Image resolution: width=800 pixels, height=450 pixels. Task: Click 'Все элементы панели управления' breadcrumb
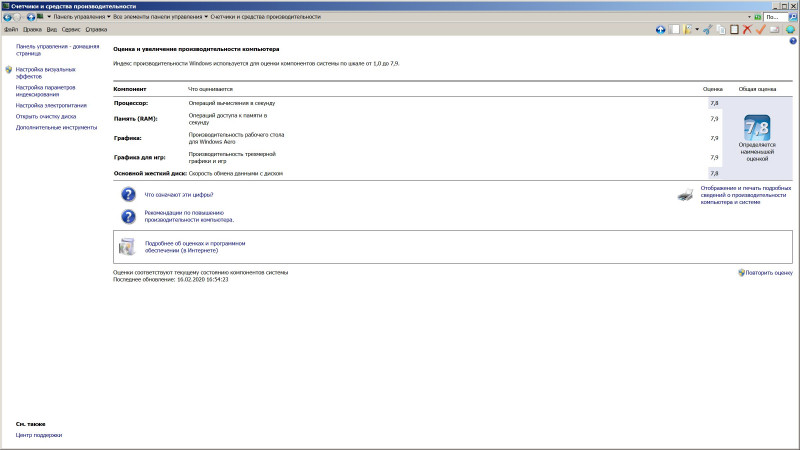pyautogui.click(x=158, y=17)
